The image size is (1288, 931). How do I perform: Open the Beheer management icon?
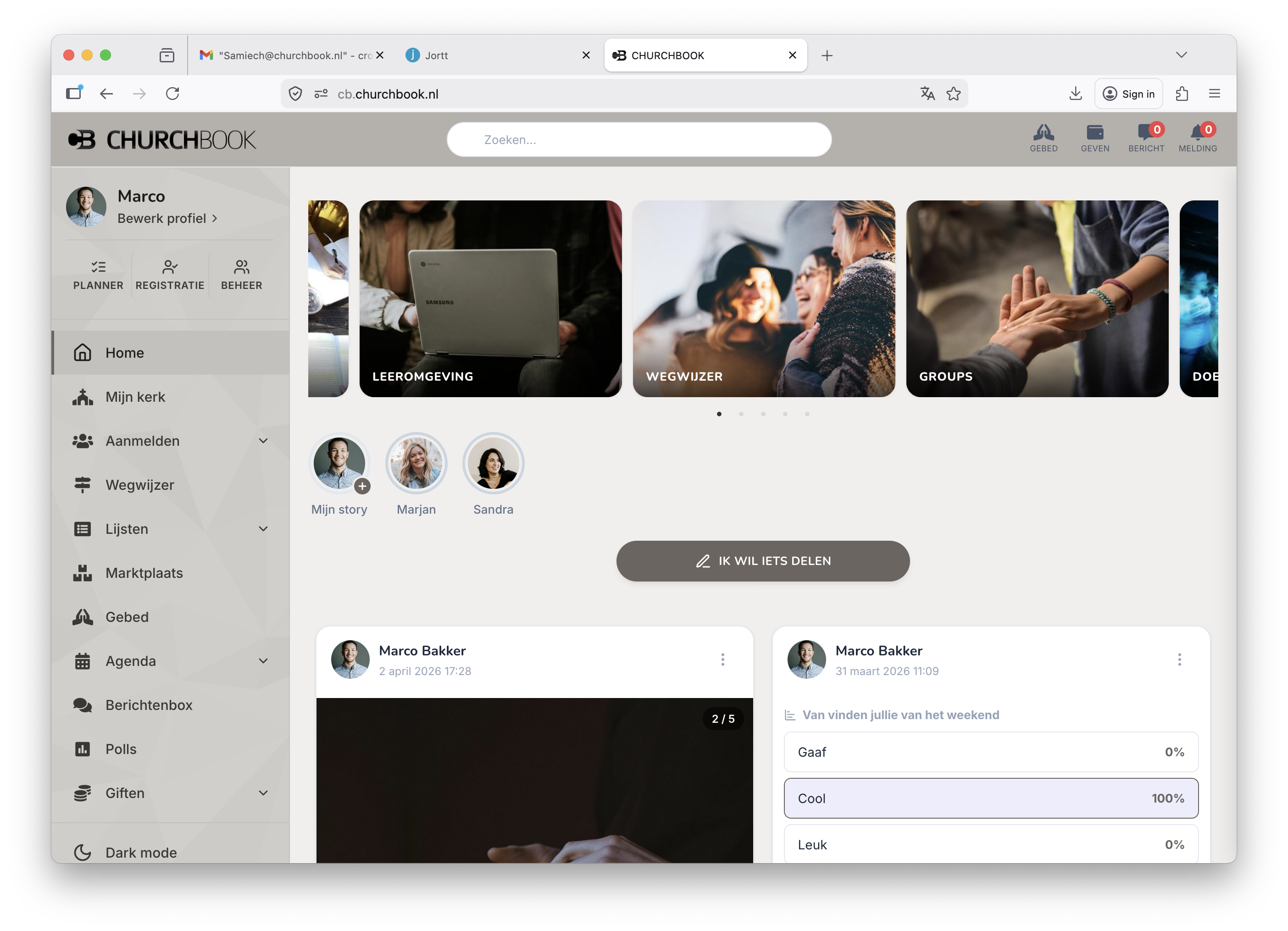pyautogui.click(x=241, y=275)
